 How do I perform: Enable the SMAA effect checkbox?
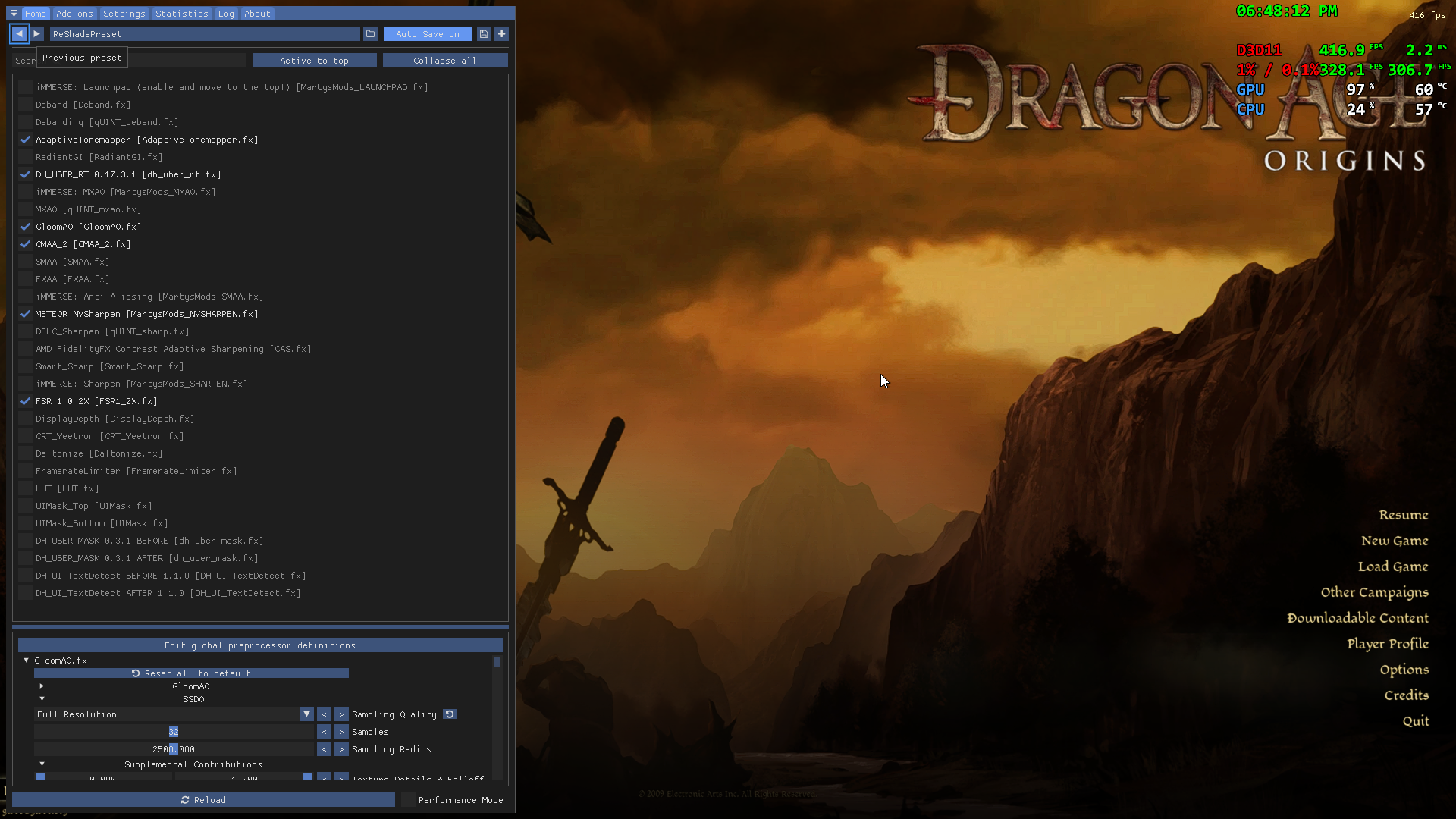tap(26, 262)
